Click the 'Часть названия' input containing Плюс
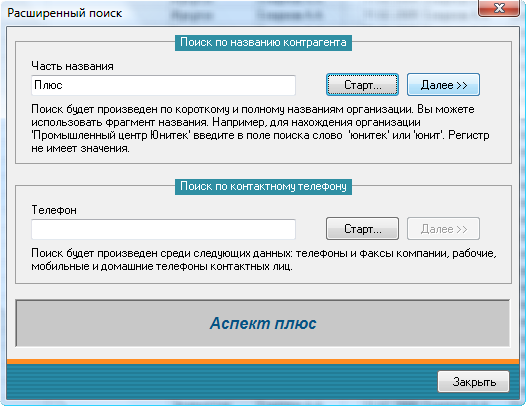The image size is (526, 406). [x=163, y=85]
